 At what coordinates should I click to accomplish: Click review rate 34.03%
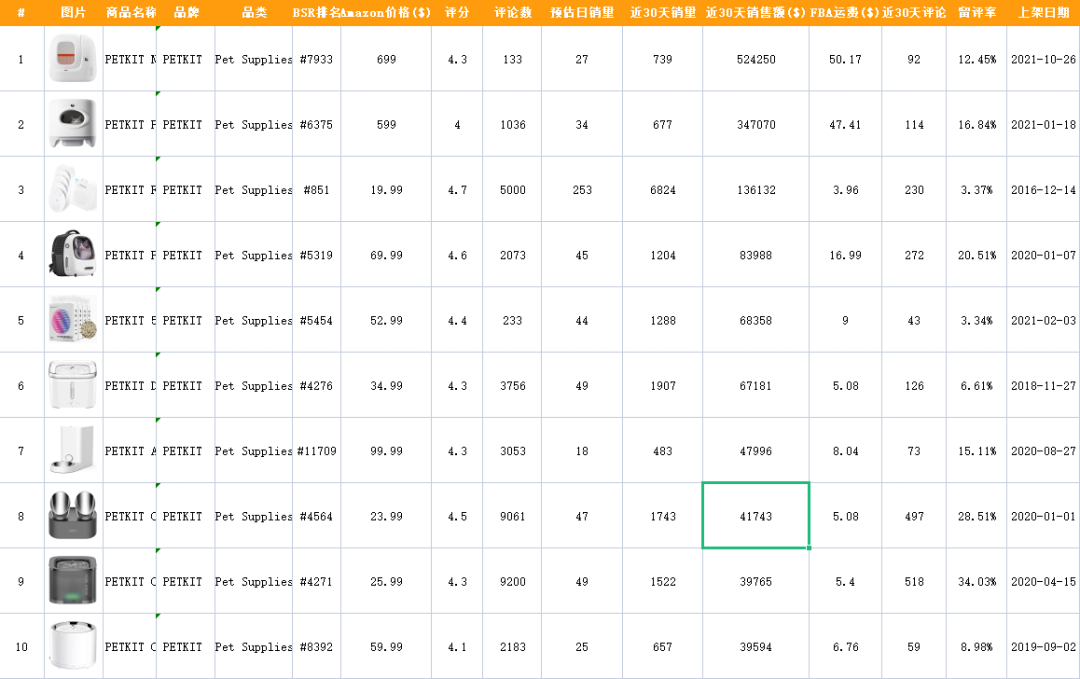tap(977, 582)
